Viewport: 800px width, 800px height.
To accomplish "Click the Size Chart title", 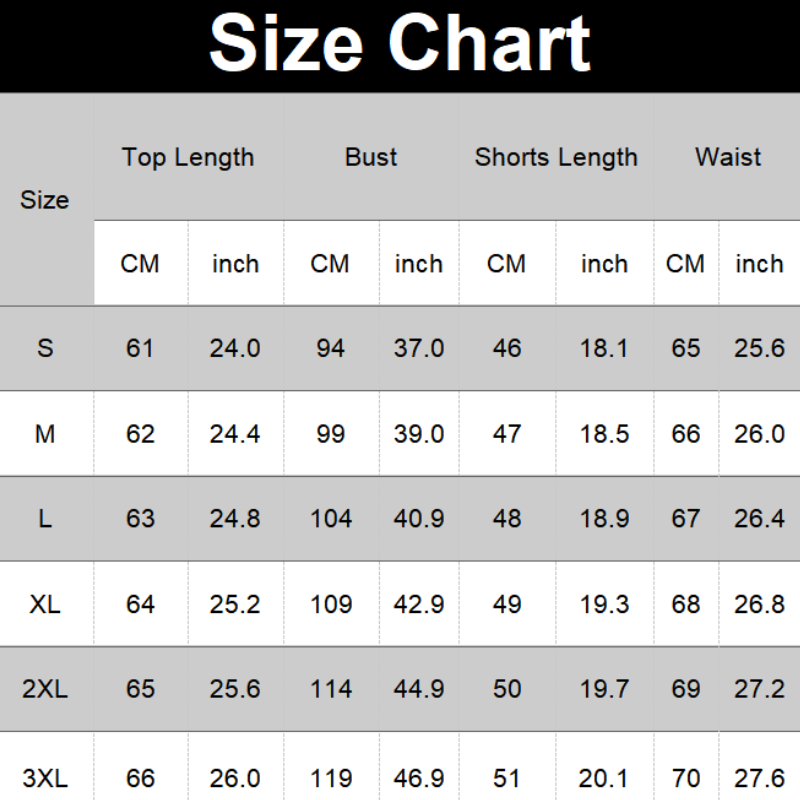I will [400, 44].
